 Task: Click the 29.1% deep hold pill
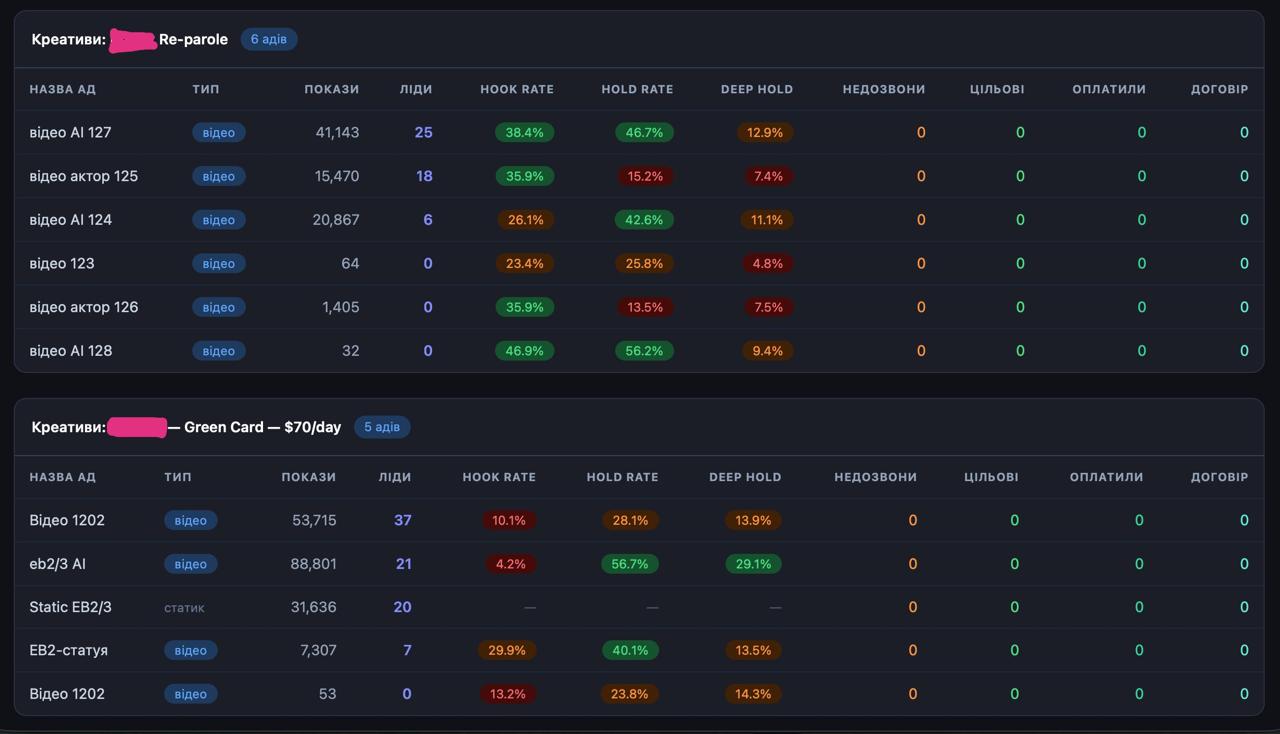click(753, 564)
